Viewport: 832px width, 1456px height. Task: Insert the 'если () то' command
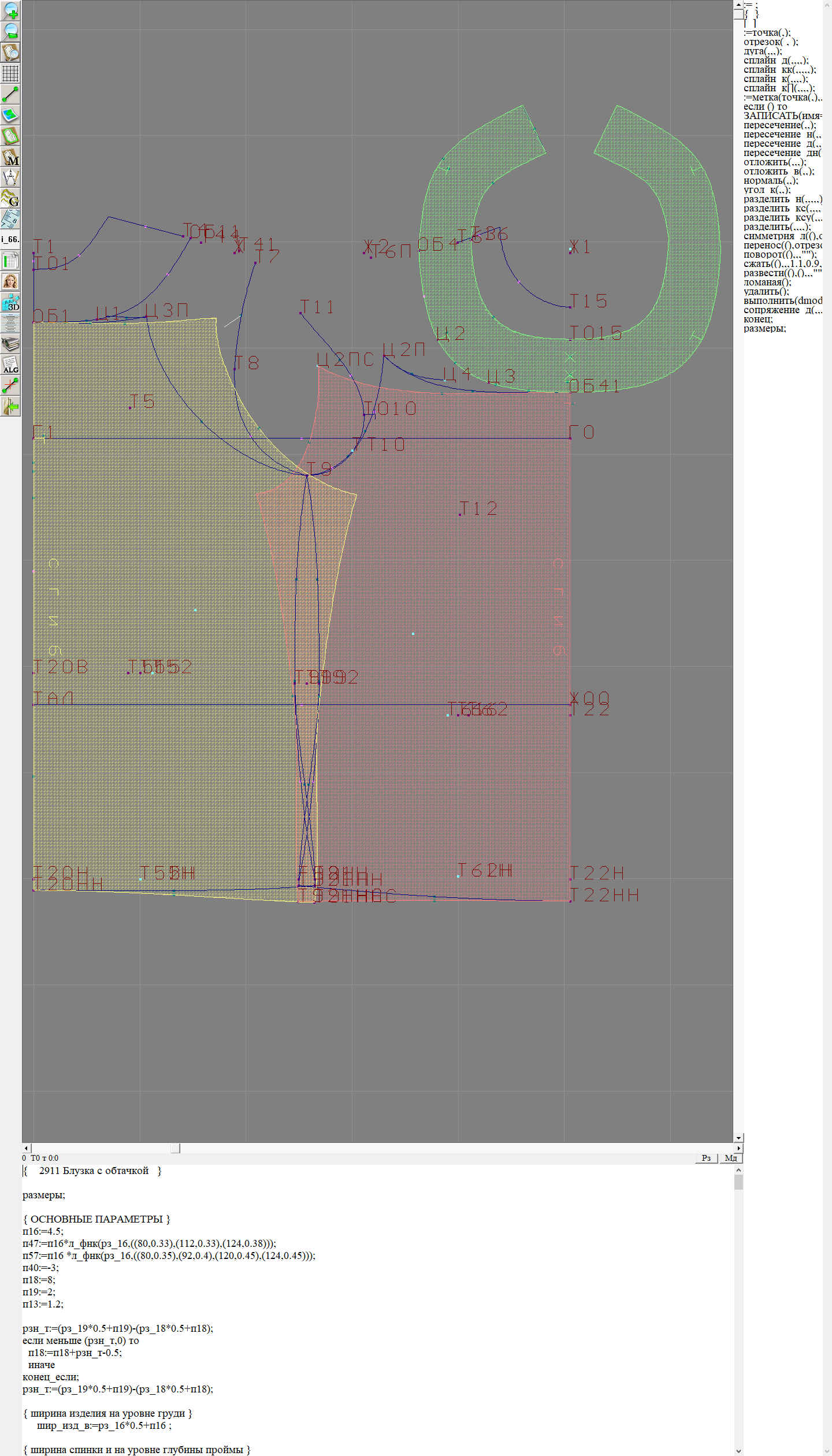tap(766, 106)
